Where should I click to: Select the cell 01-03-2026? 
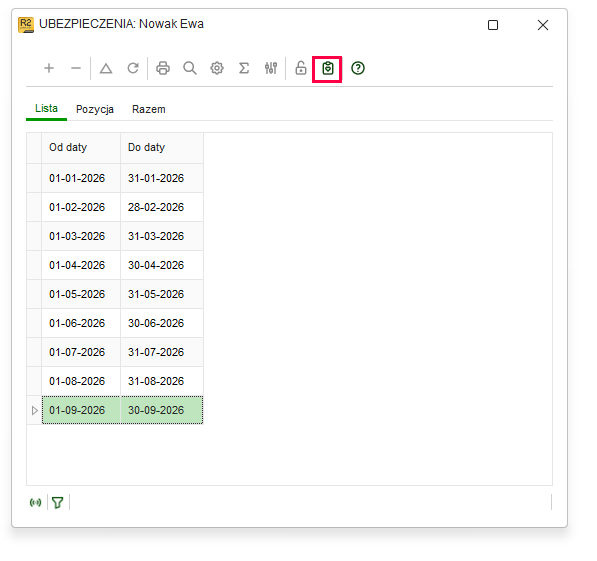click(x=81, y=236)
